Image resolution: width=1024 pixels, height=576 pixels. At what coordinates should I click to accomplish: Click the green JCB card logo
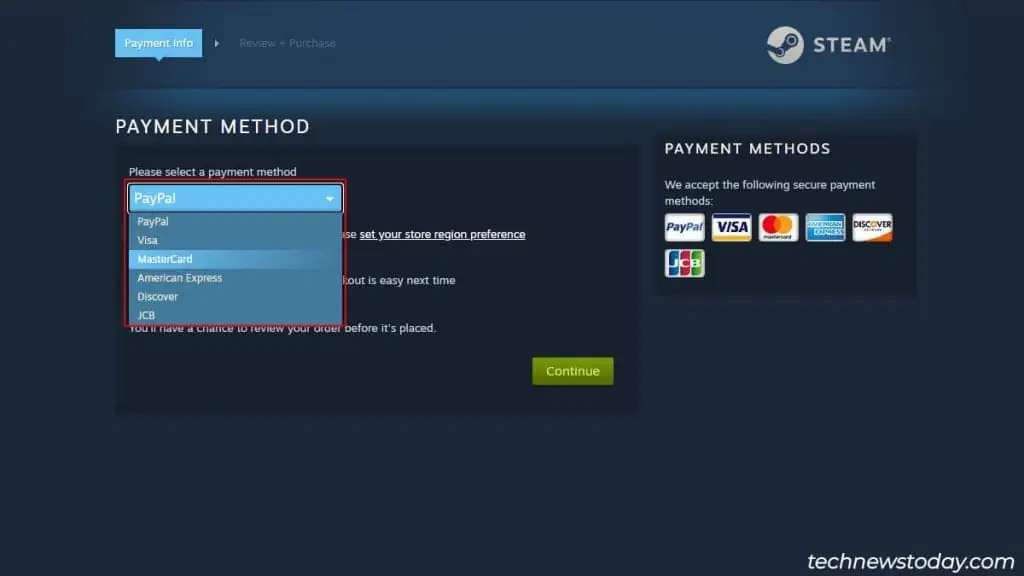pyautogui.click(x=685, y=264)
